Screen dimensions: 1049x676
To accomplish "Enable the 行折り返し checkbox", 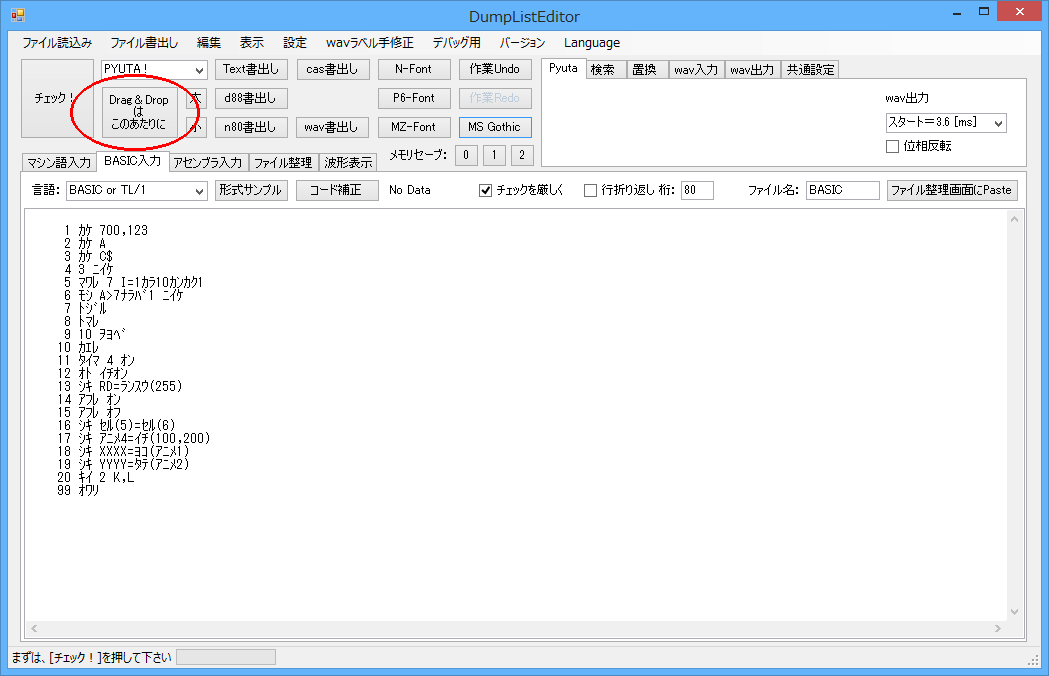I will (x=590, y=191).
